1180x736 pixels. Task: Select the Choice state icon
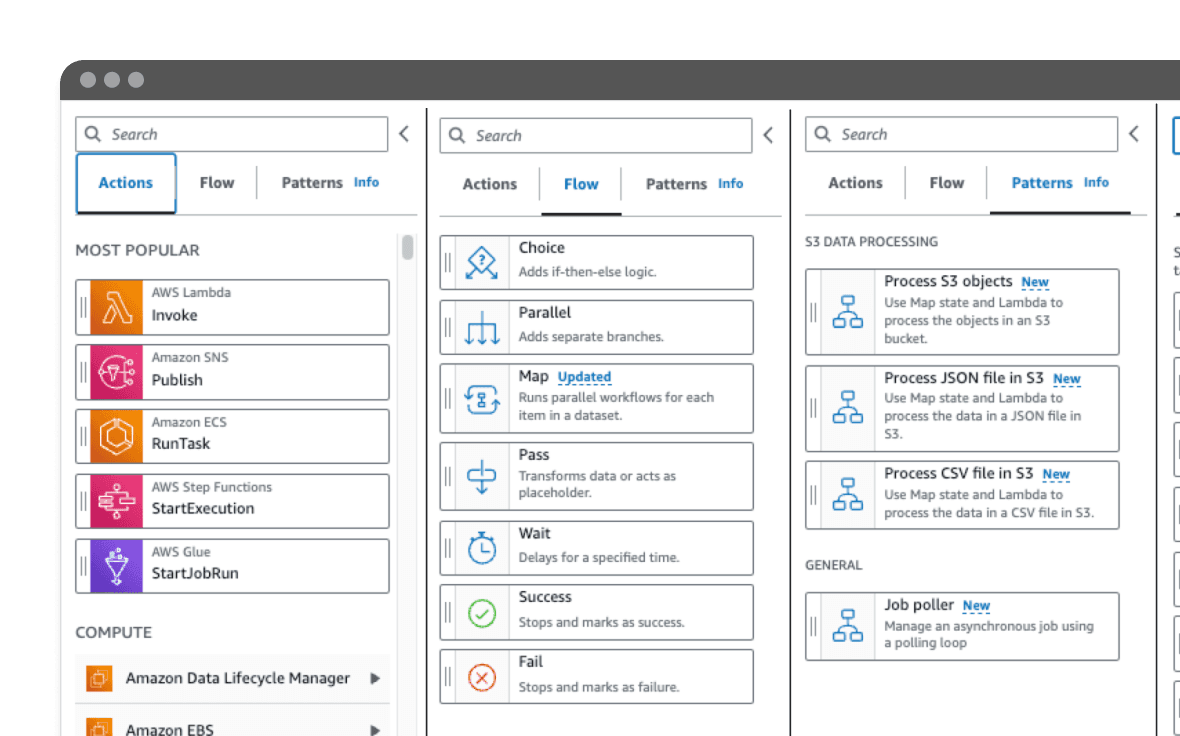[482, 260]
